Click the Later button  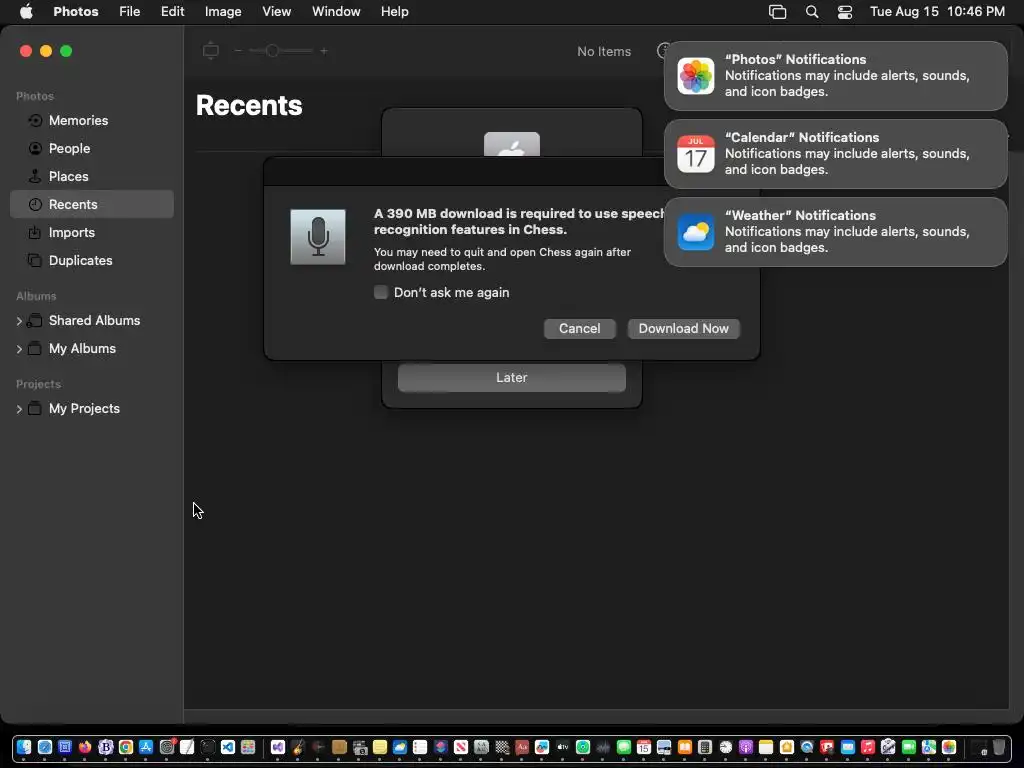511,377
